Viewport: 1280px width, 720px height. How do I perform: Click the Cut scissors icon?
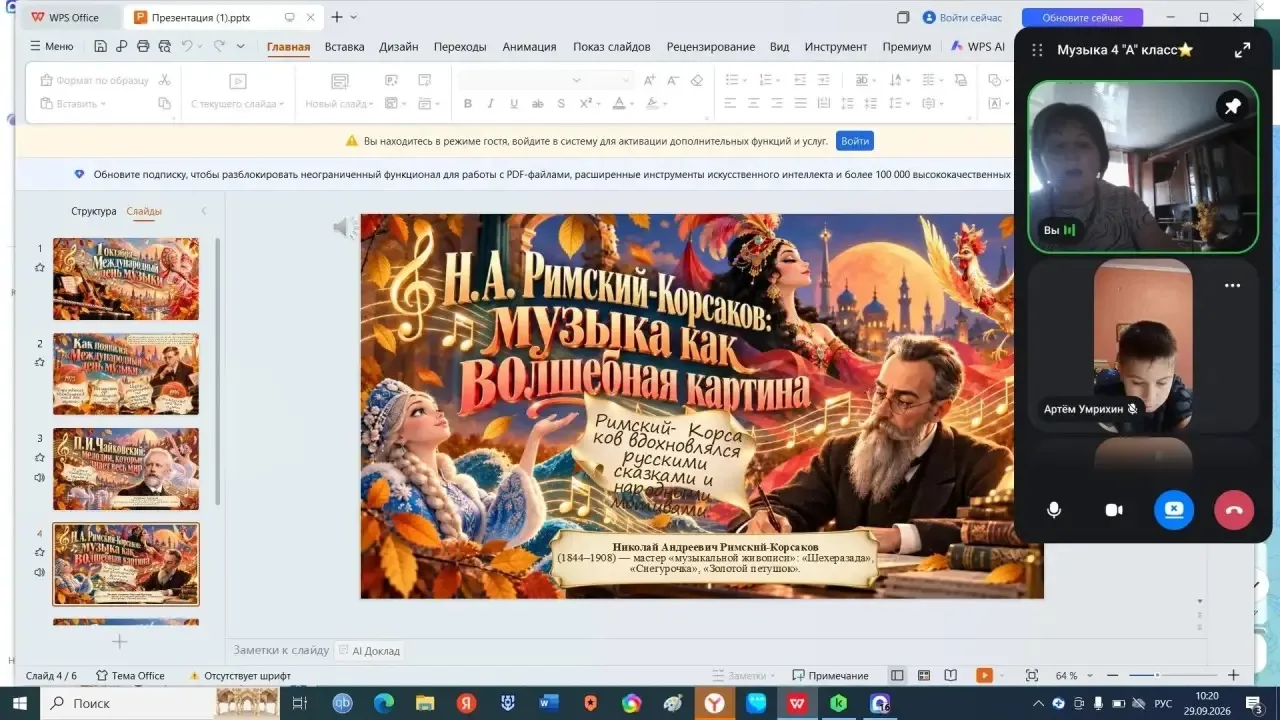tap(165, 80)
